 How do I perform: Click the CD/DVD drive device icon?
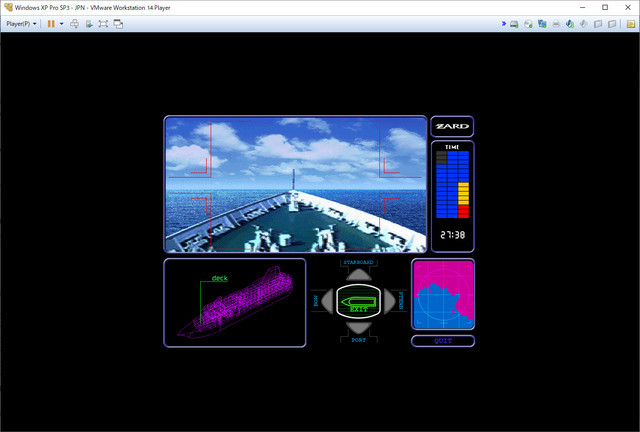tap(528, 24)
